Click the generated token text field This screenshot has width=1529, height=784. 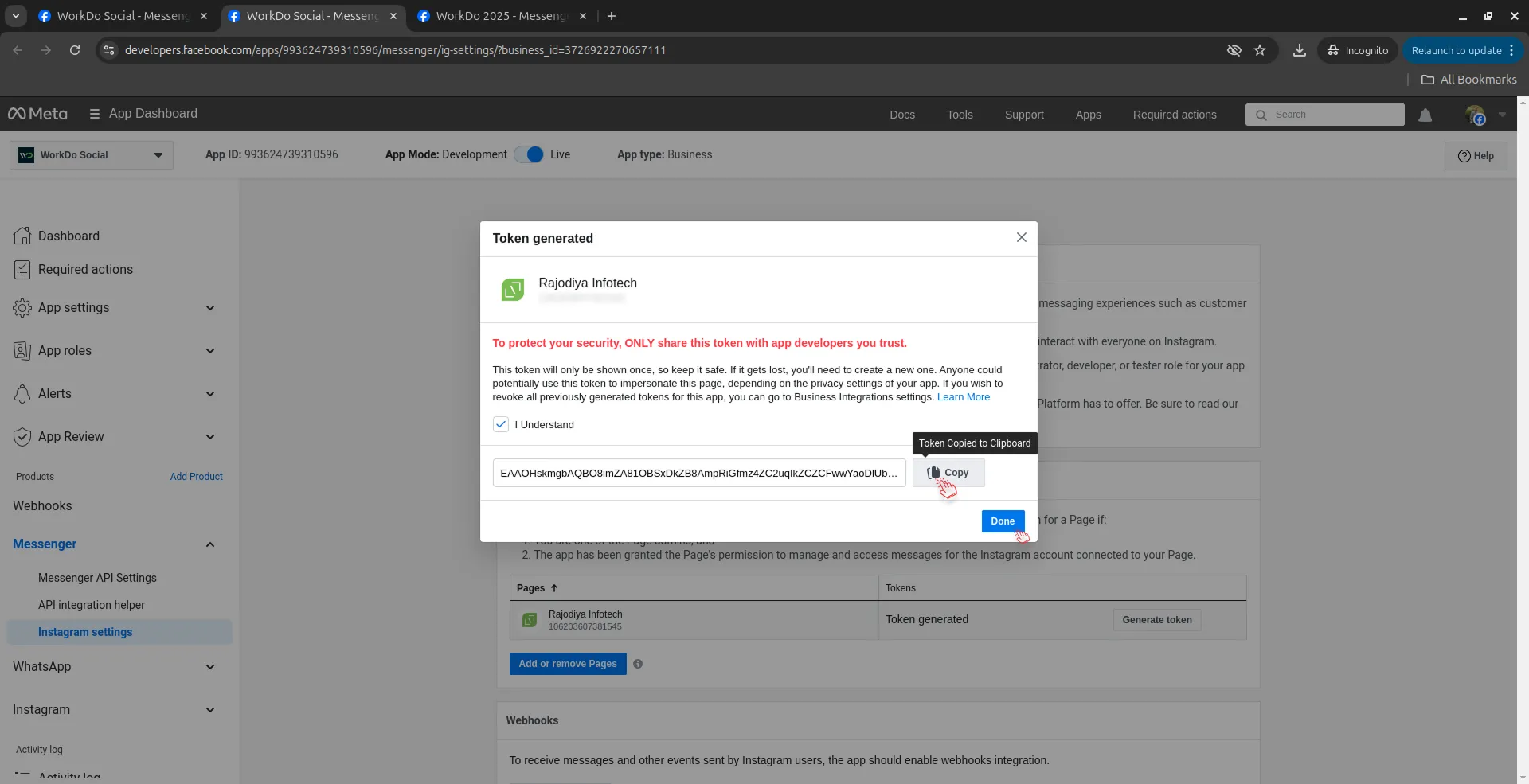point(698,473)
